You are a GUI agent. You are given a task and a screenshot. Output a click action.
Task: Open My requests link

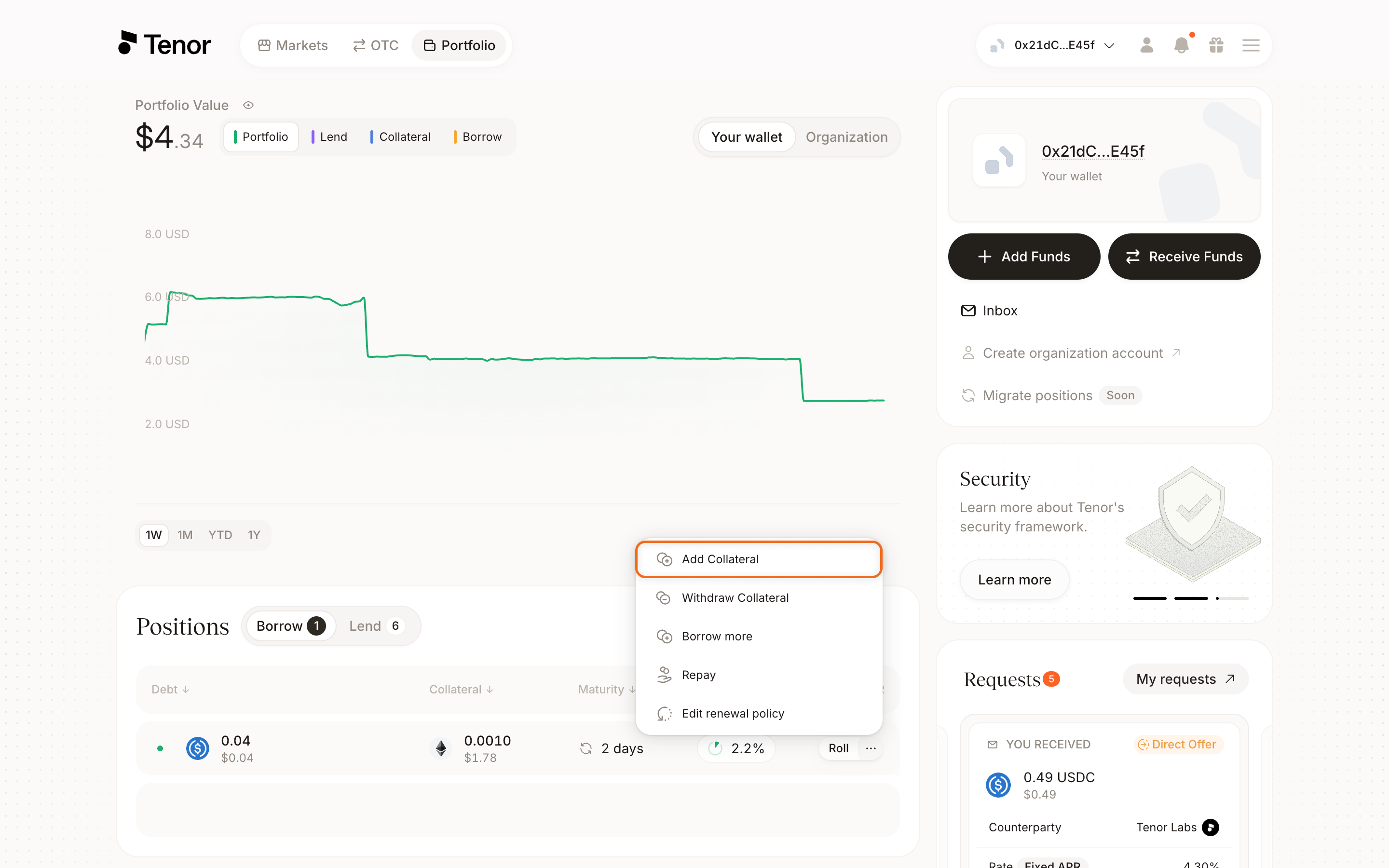click(x=1185, y=679)
